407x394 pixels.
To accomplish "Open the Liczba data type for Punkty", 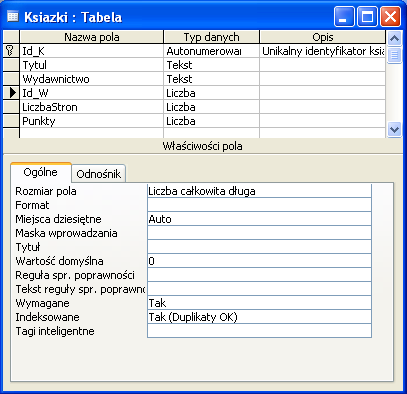I will 211,121.
